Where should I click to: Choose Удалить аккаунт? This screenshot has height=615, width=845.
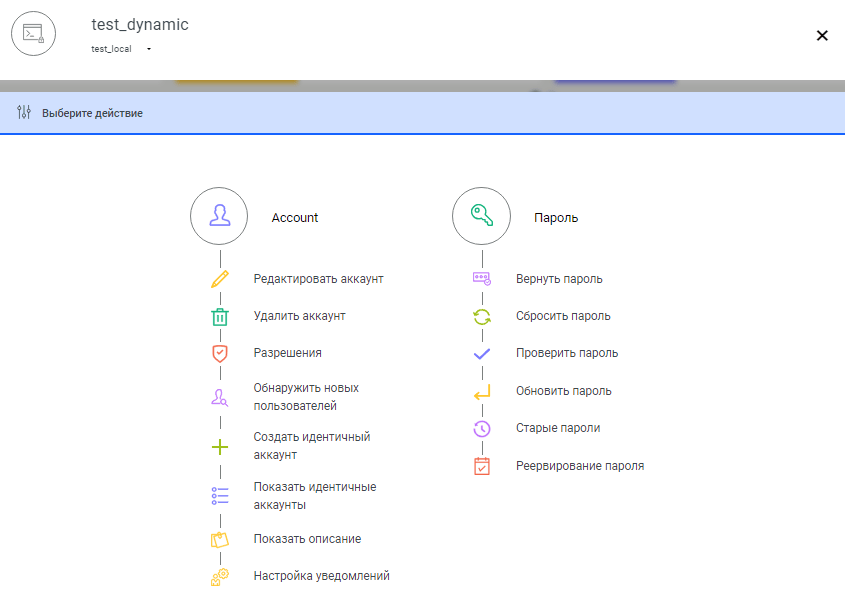point(300,316)
